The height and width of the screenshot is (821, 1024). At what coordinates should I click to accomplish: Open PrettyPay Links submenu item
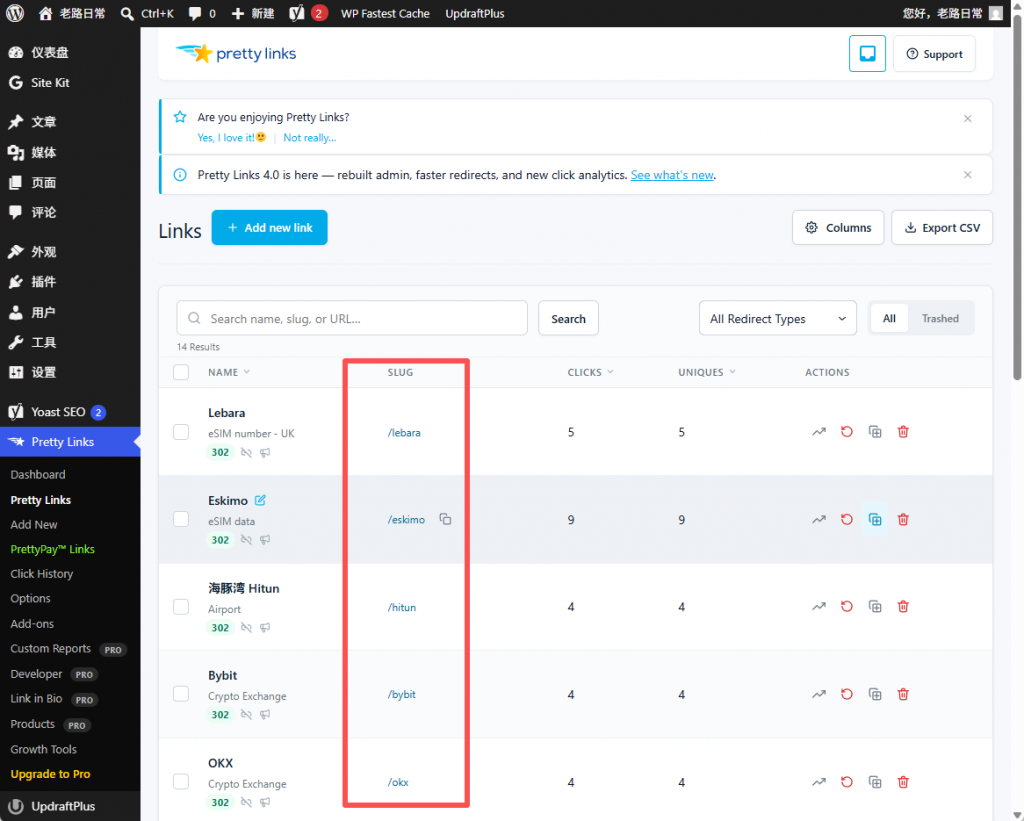coord(52,549)
